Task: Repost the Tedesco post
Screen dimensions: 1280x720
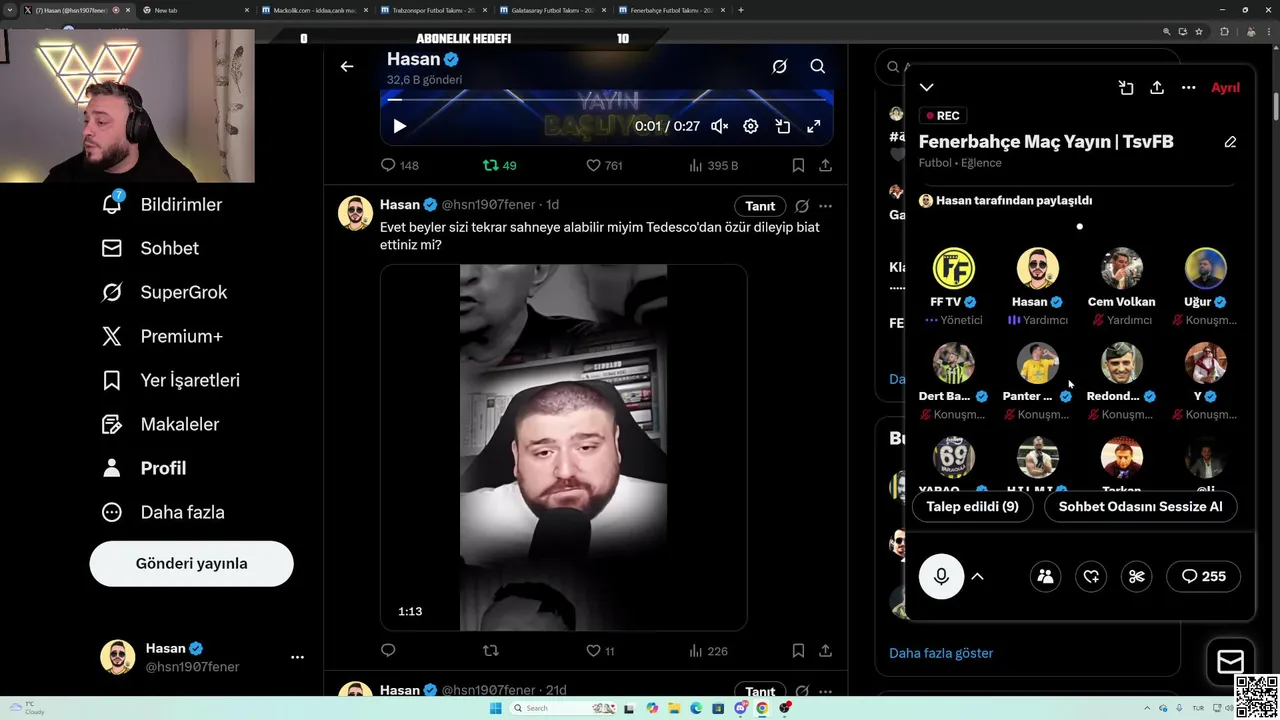Action: [490, 650]
